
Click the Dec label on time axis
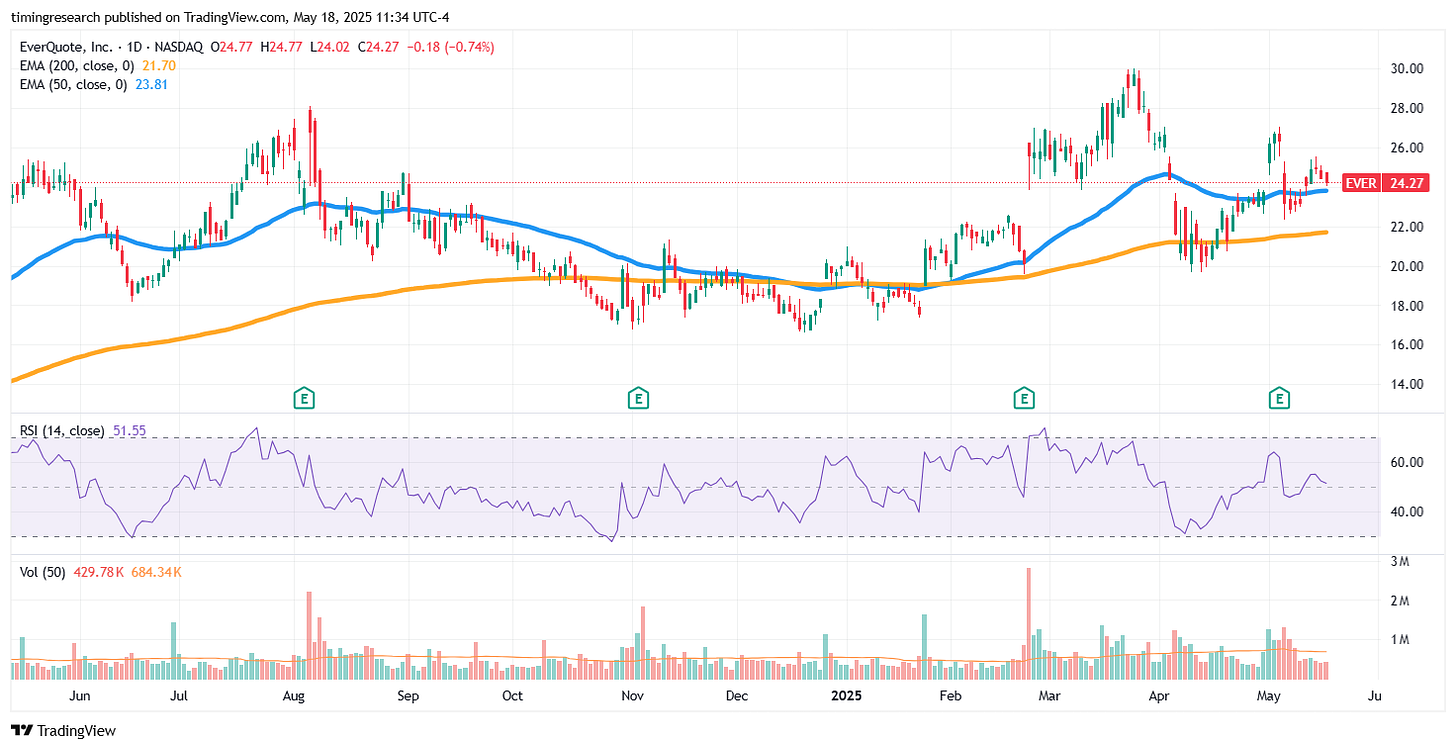tap(736, 694)
